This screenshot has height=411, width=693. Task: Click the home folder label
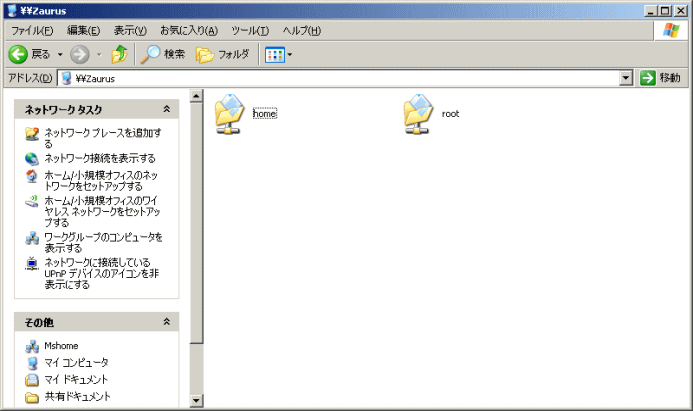265,114
